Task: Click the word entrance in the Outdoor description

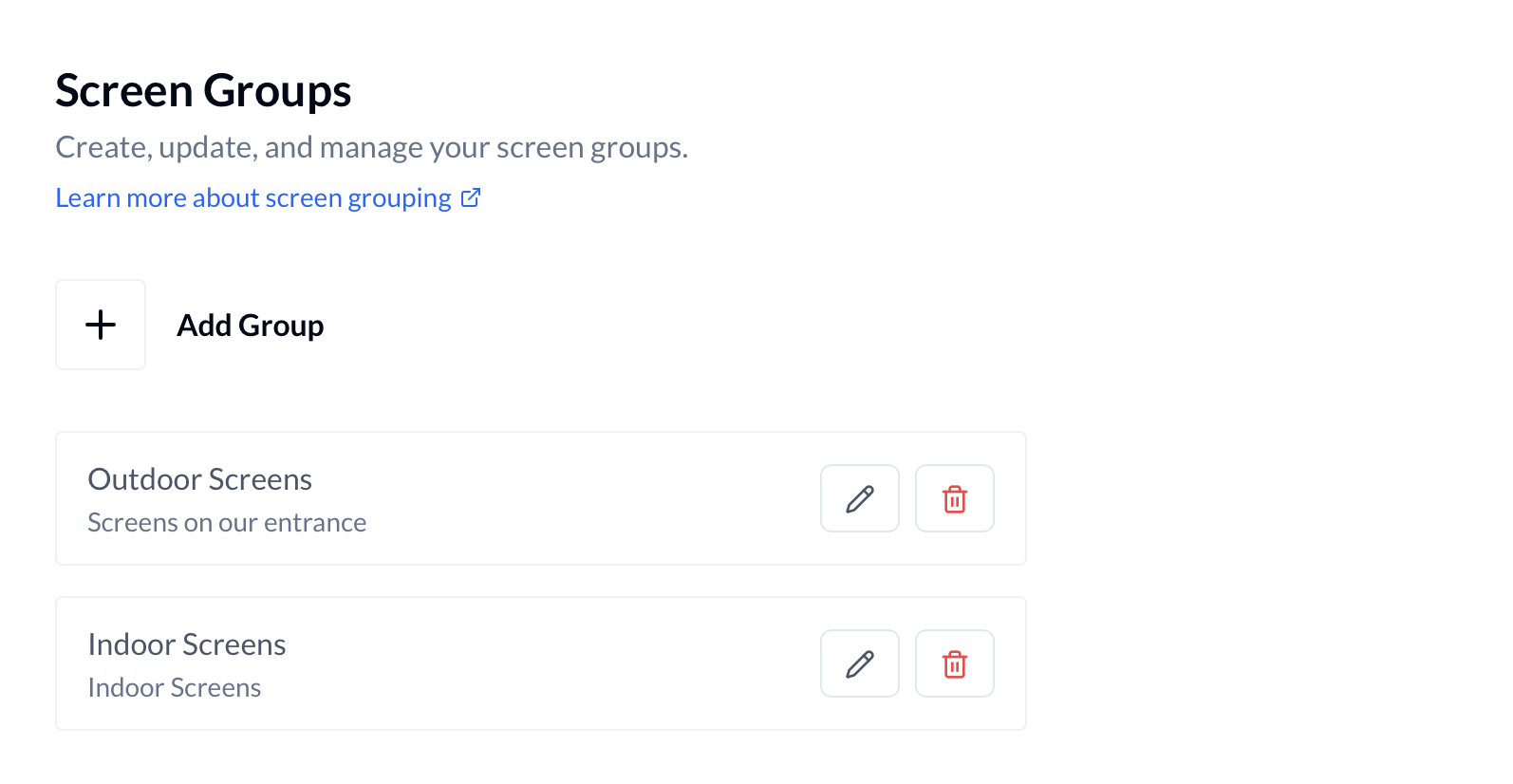Action: click(x=315, y=523)
